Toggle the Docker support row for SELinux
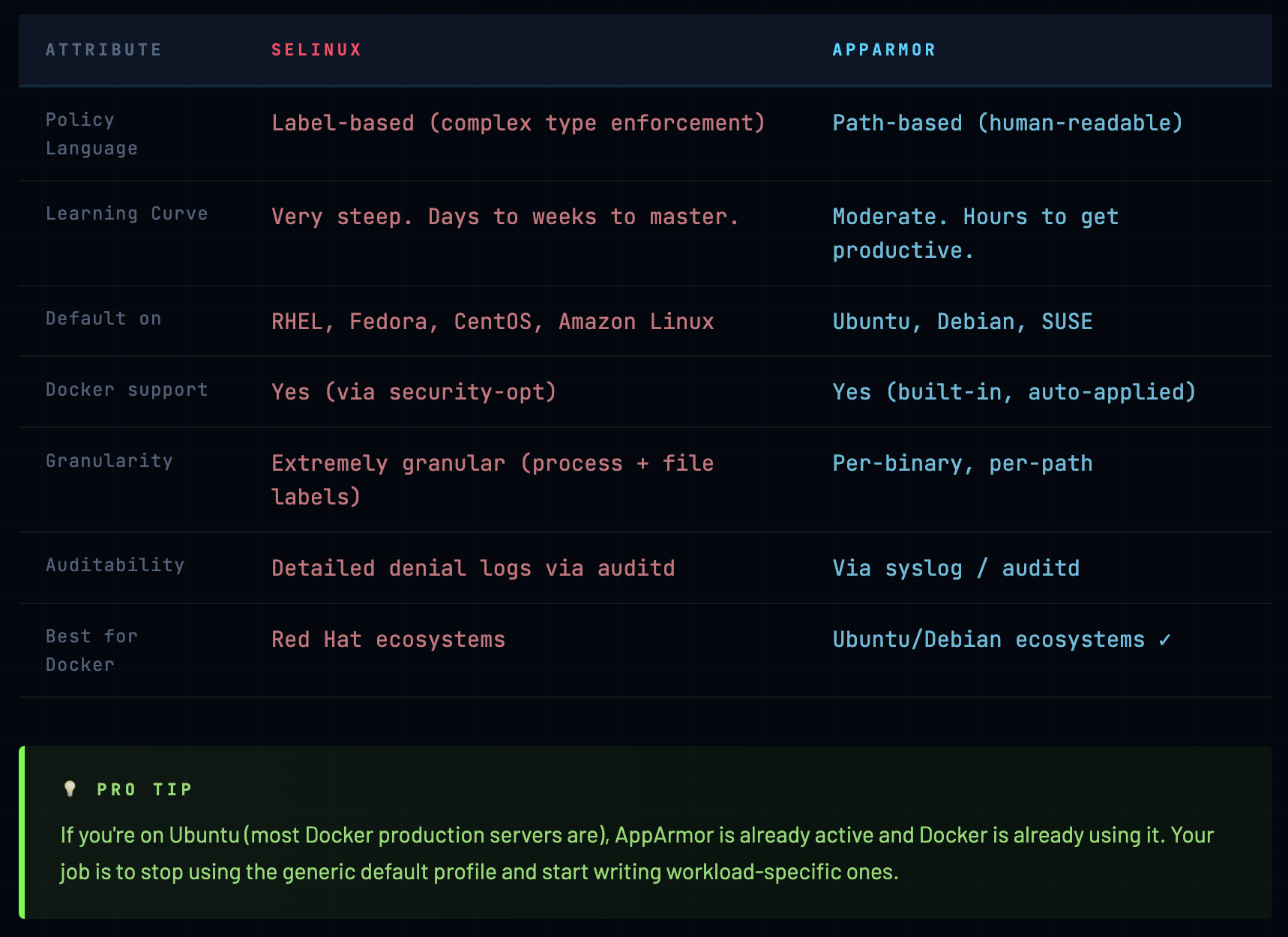1288x937 pixels. tap(413, 391)
